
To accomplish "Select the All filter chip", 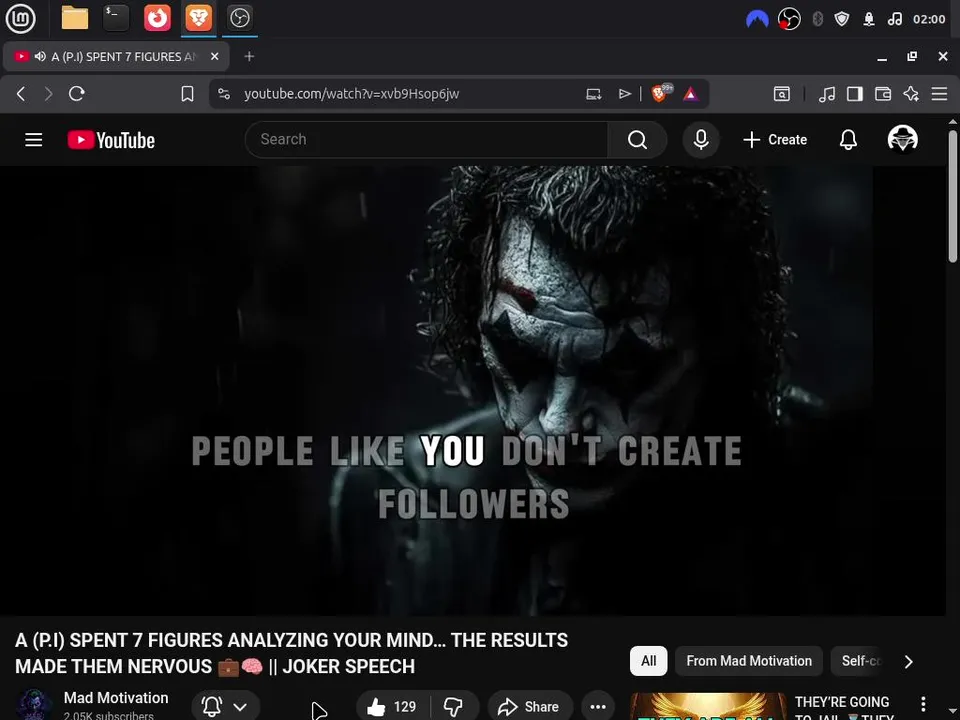I will pos(648,661).
